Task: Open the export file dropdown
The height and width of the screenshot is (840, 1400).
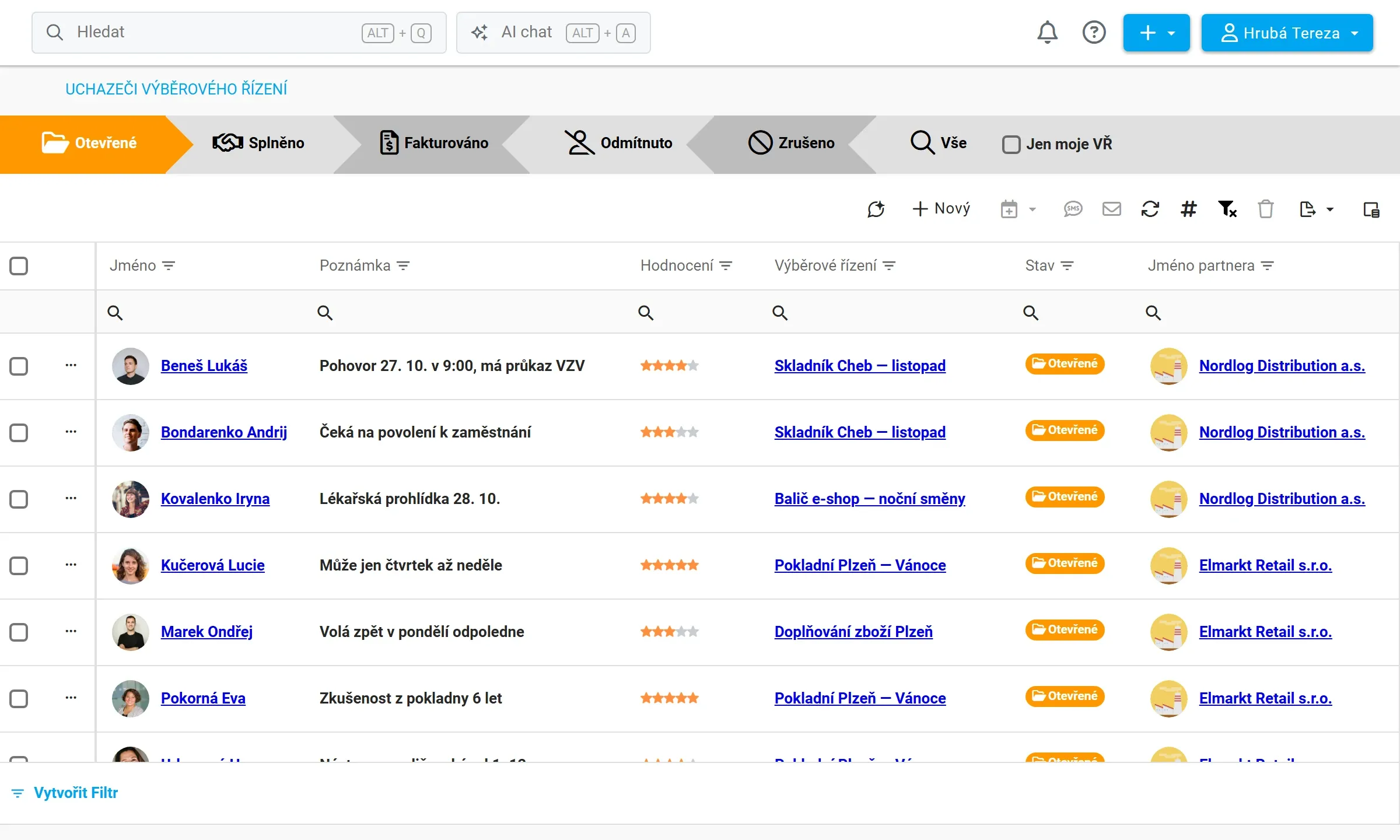Action: point(1317,209)
